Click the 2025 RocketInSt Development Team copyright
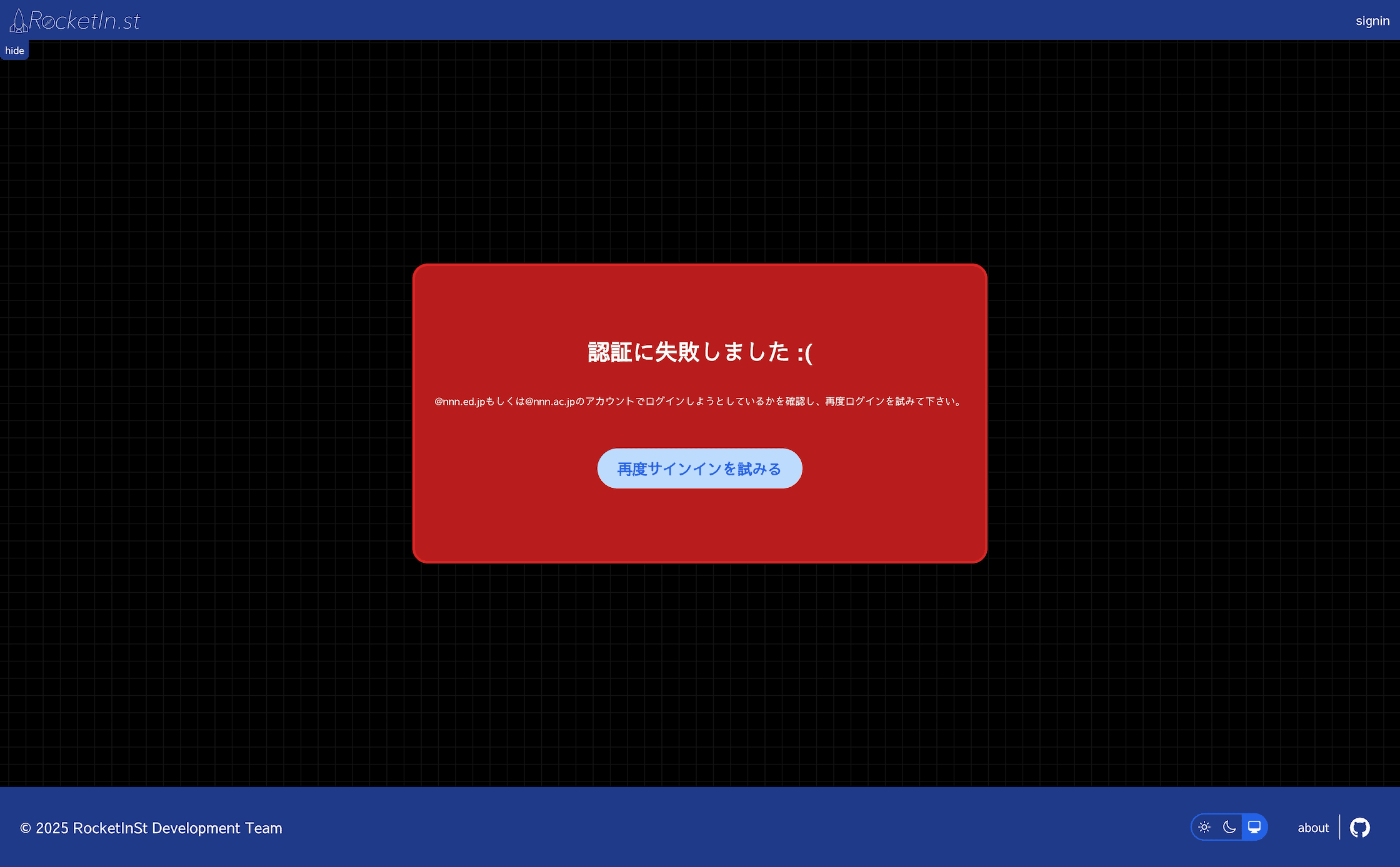 click(x=151, y=828)
